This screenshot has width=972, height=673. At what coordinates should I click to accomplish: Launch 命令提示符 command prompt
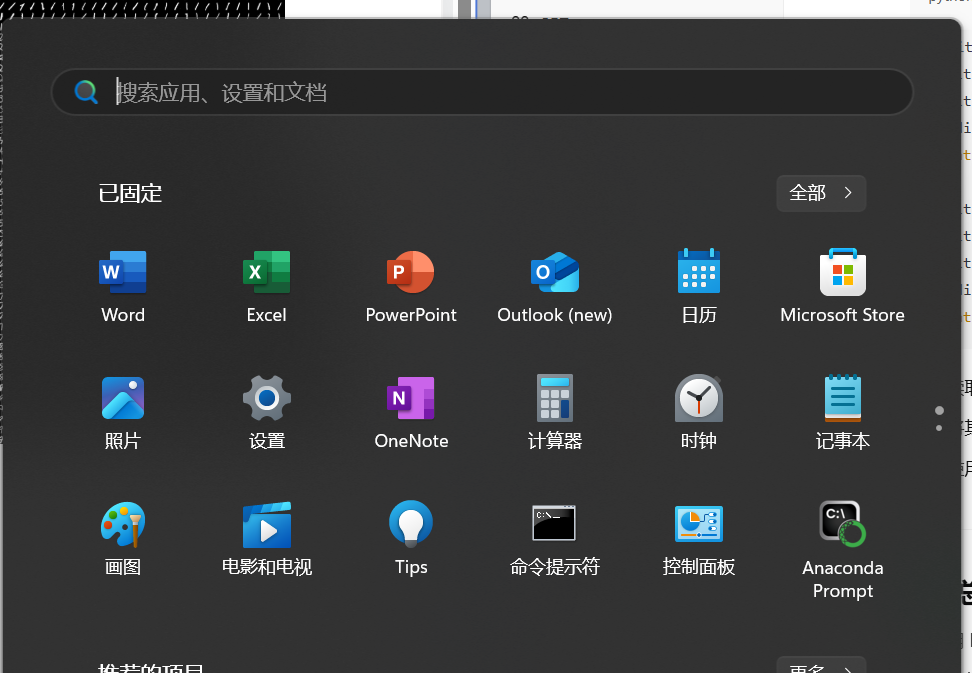pos(555,539)
